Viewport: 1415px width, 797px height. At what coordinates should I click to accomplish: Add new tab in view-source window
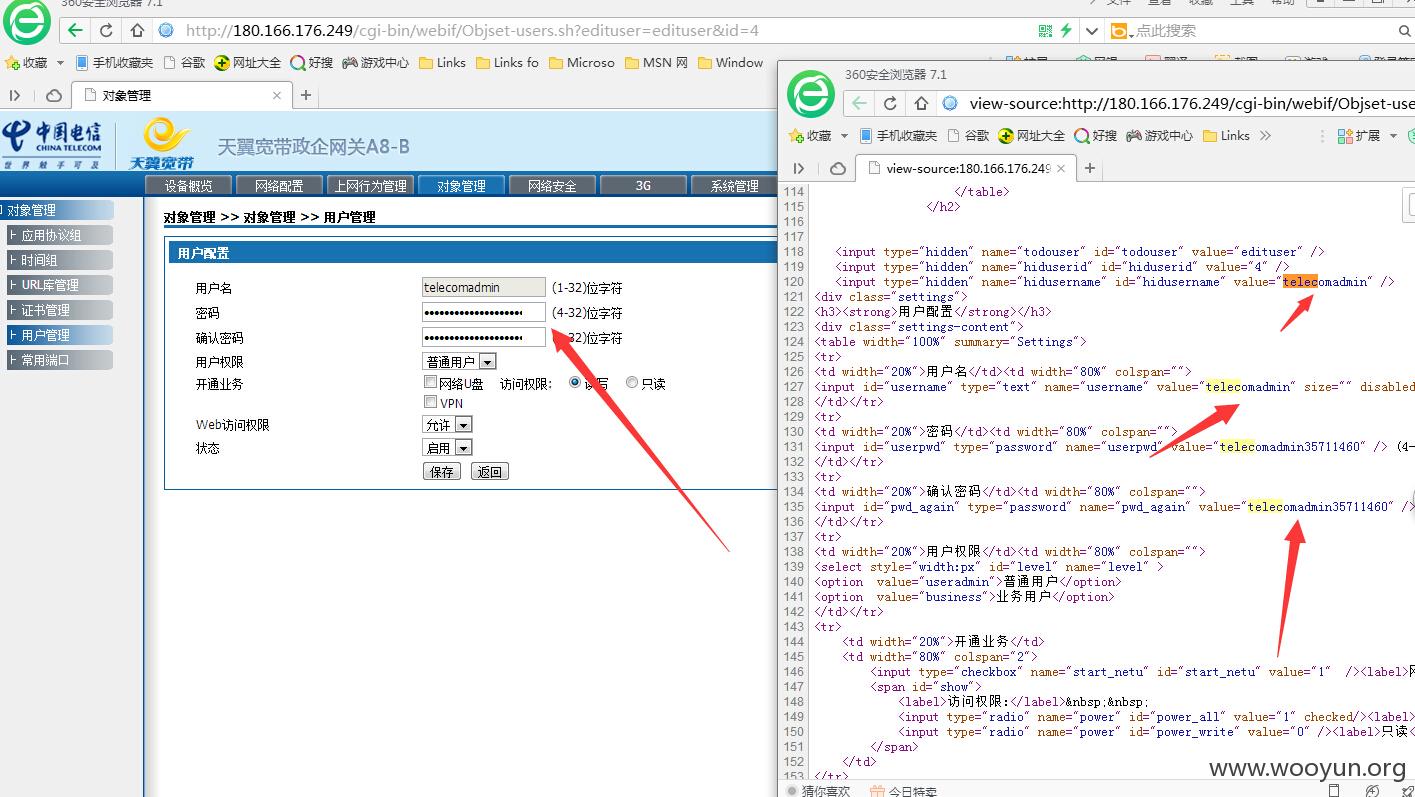1090,168
